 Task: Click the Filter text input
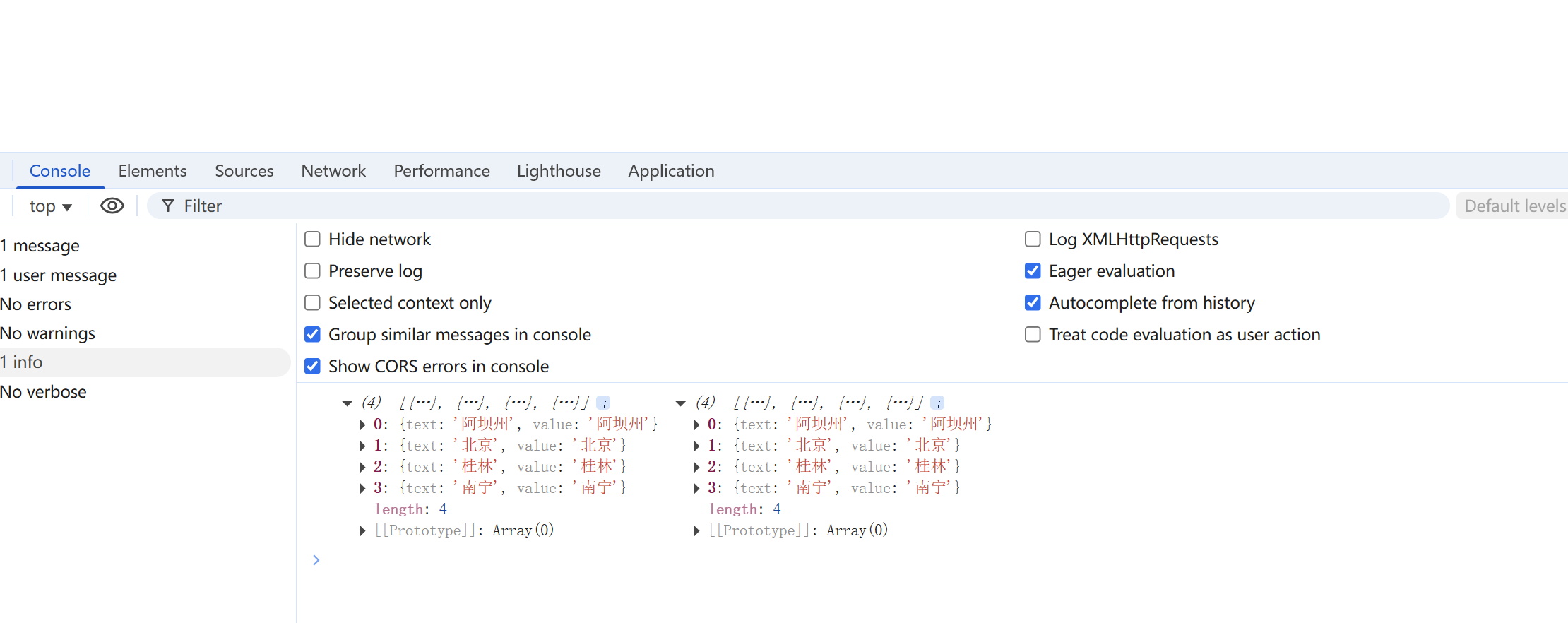point(777,206)
